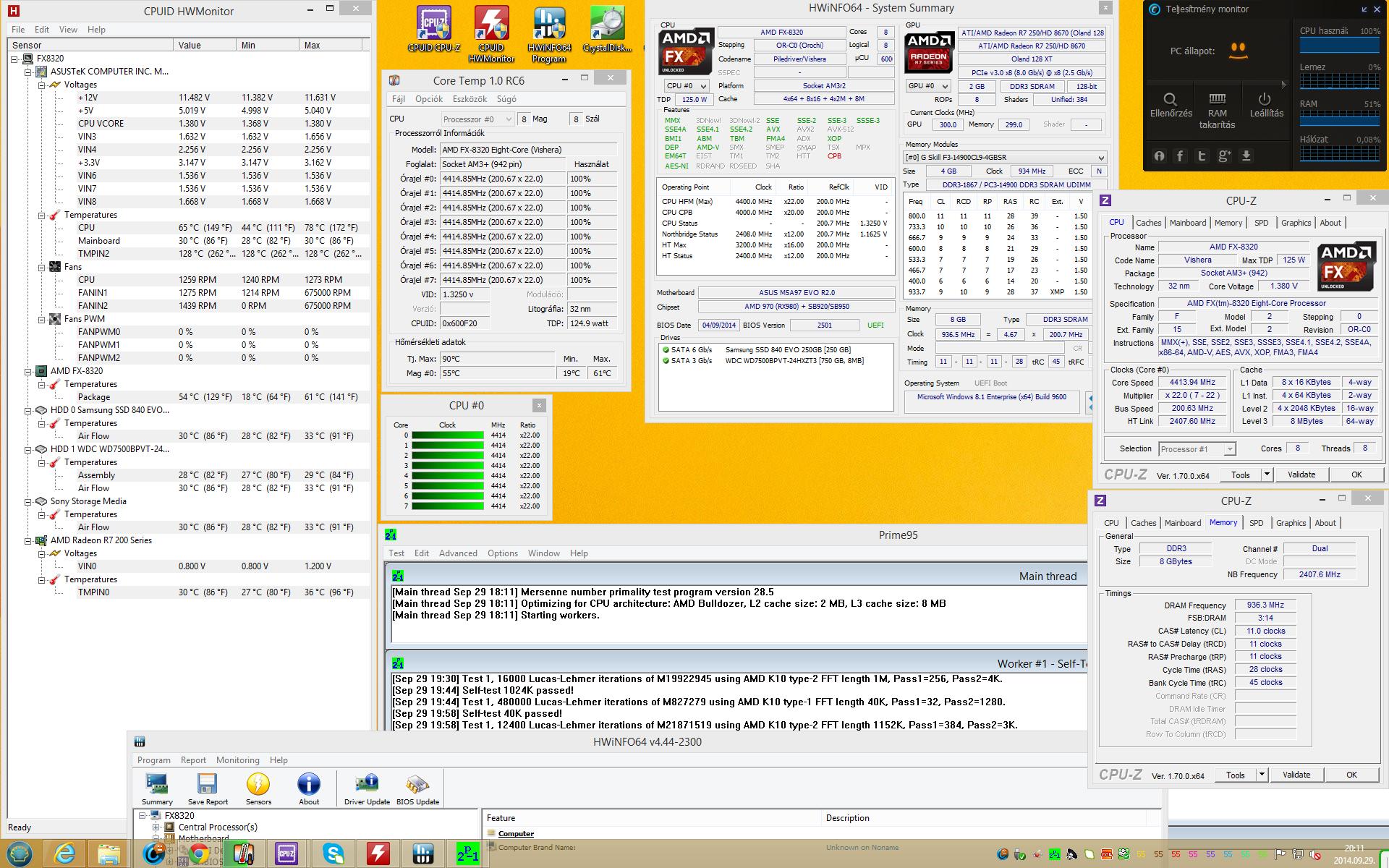Click Save Report icon in HWiNFO64
The image size is (1389, 868).
(208, 789)
